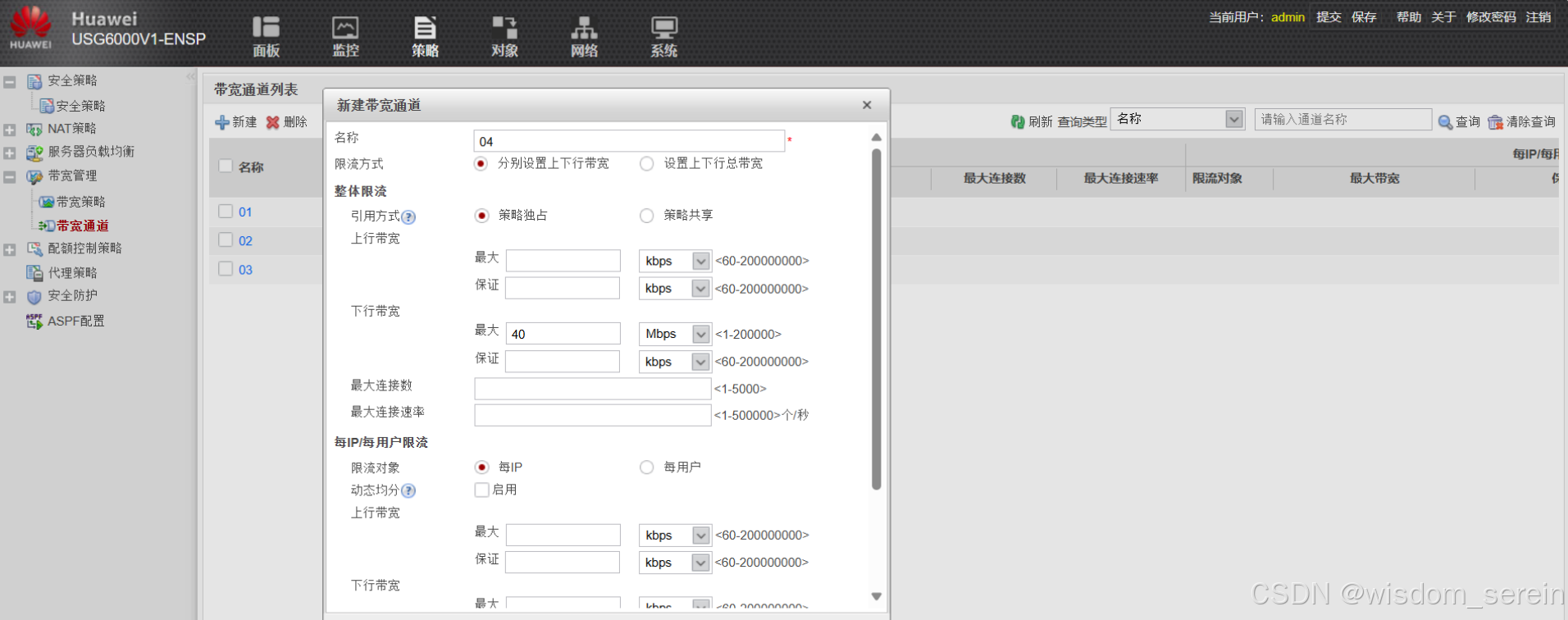Image resolution: width=1568 pixels, height=620 pixels.
Task: Click the 清除查询 trash icon
Action: (x=1495, y=121)
